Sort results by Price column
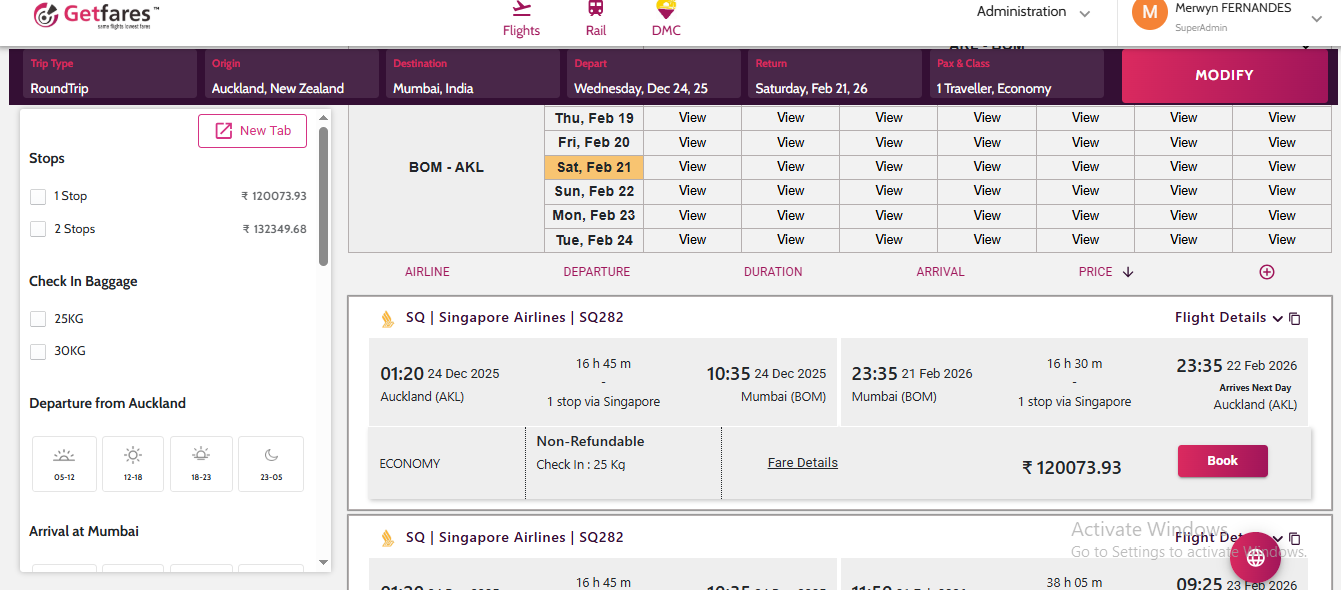Image resolution: width=1341 pixels, height=590 pixels. [x=1105, y=272]
